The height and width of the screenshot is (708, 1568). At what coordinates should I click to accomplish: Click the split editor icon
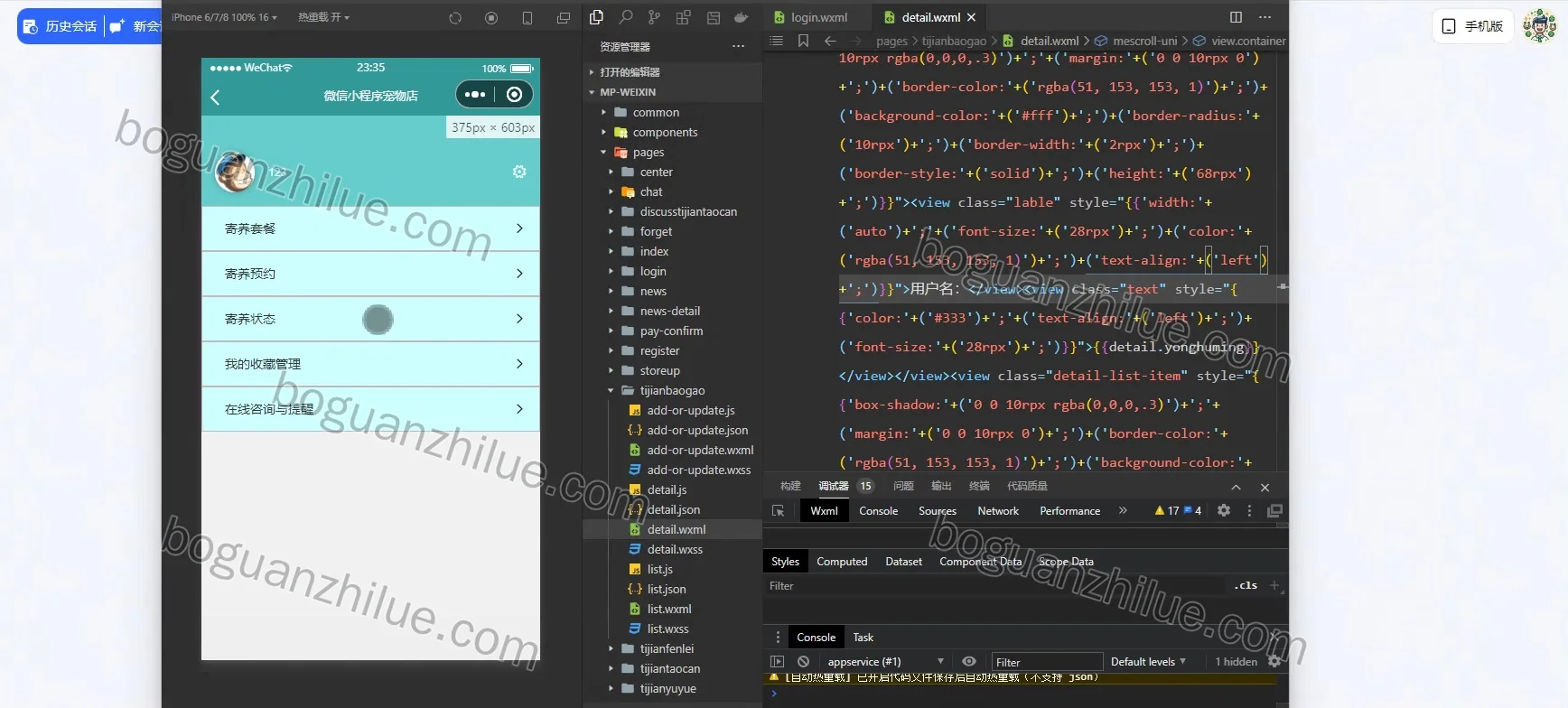tap(1237, 17)
